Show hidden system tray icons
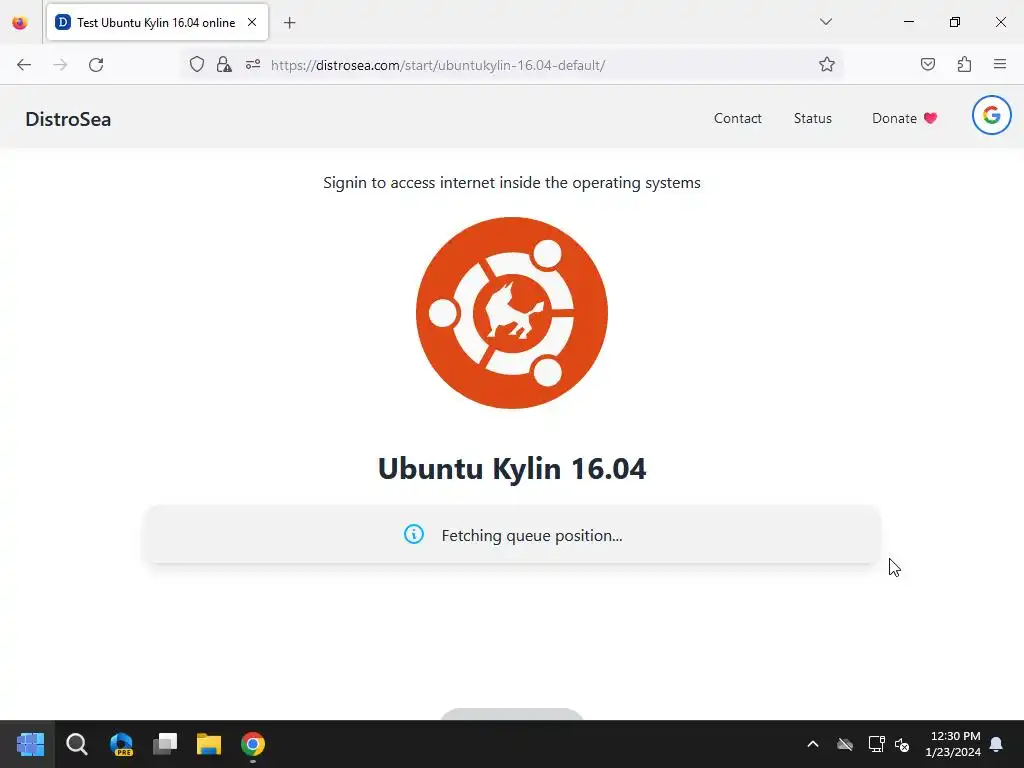The image size is (1024, 768). tap(813, 744)
